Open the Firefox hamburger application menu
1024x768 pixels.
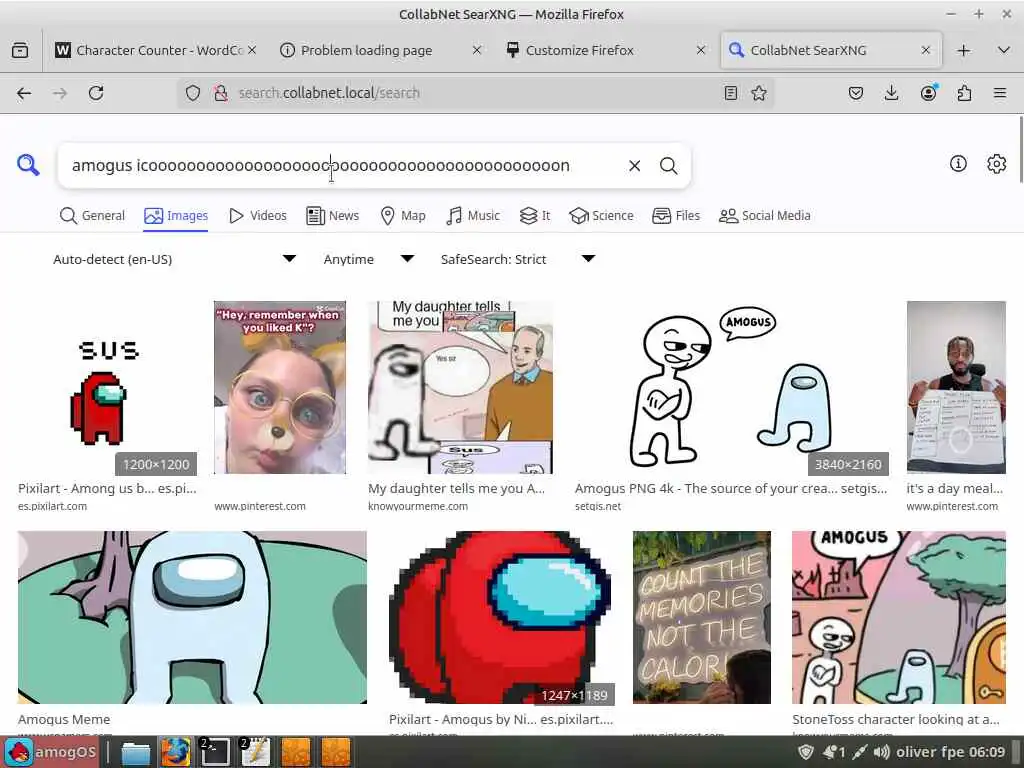(x=1000, y=93)
